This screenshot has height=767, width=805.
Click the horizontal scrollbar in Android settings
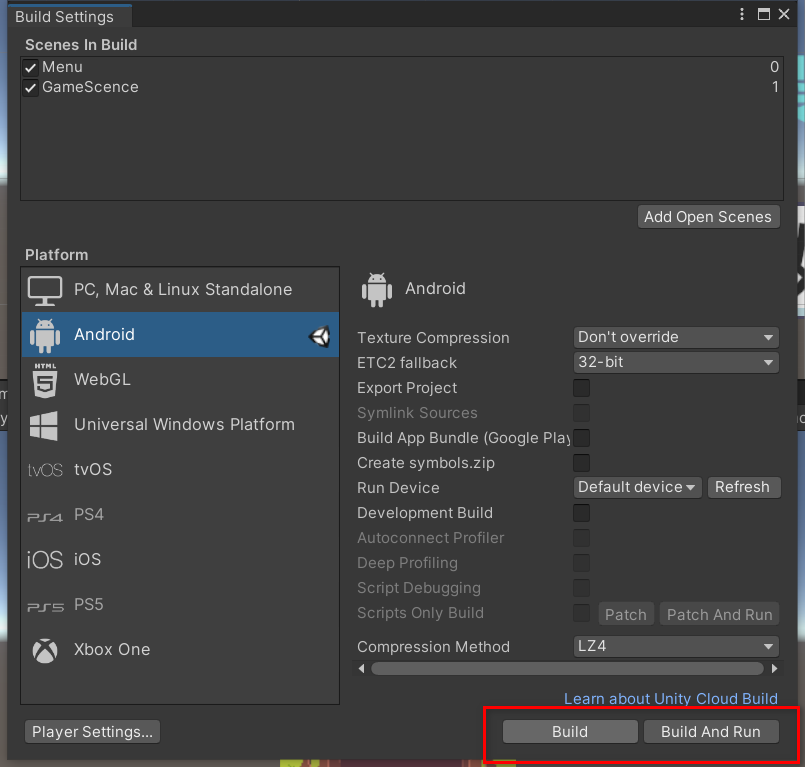(x=567, y=668)
